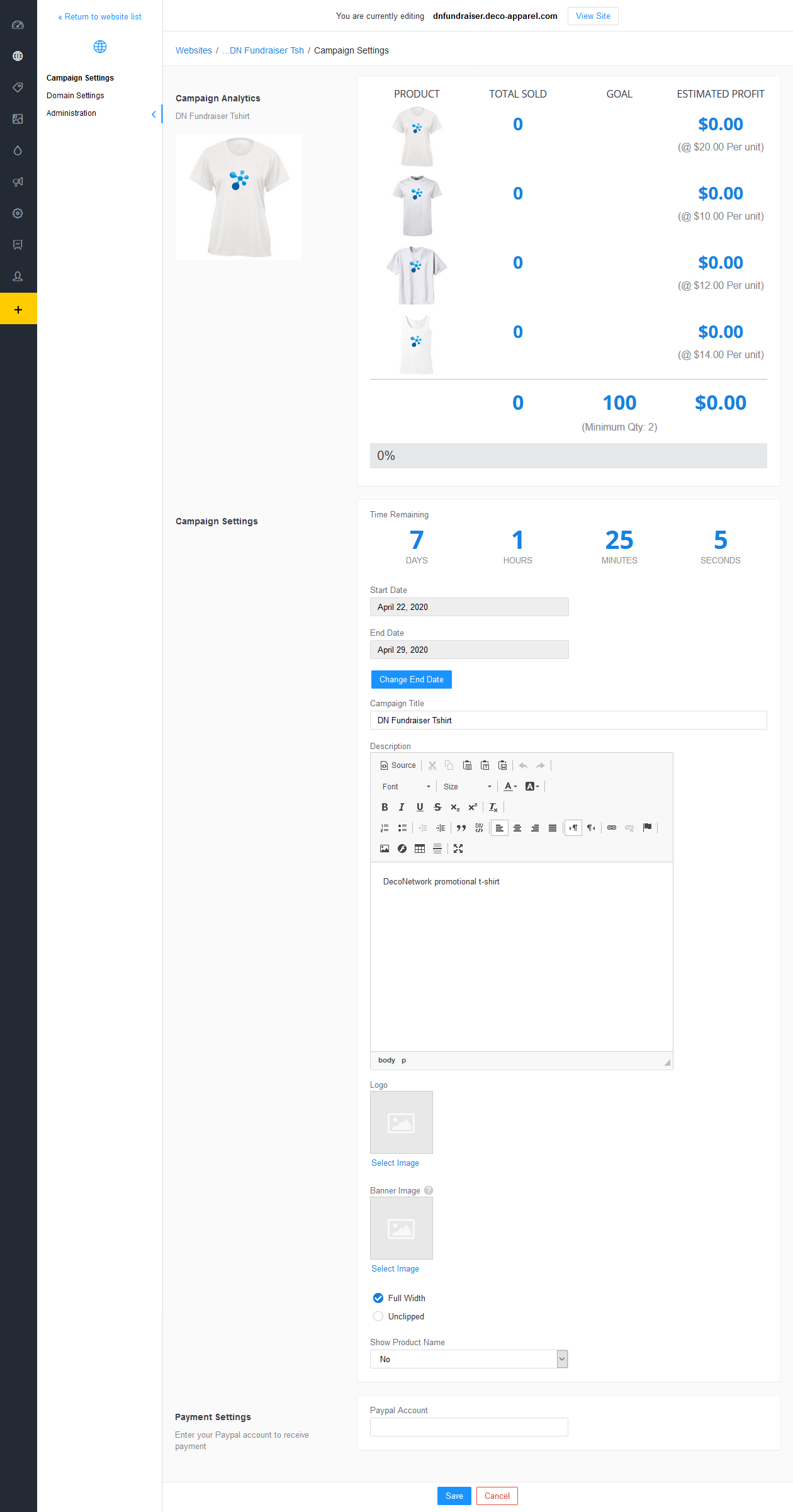Click Return to website list link
Image resolution: width=793 pixels, height=1512 pixels.
[x=99, y=17]
